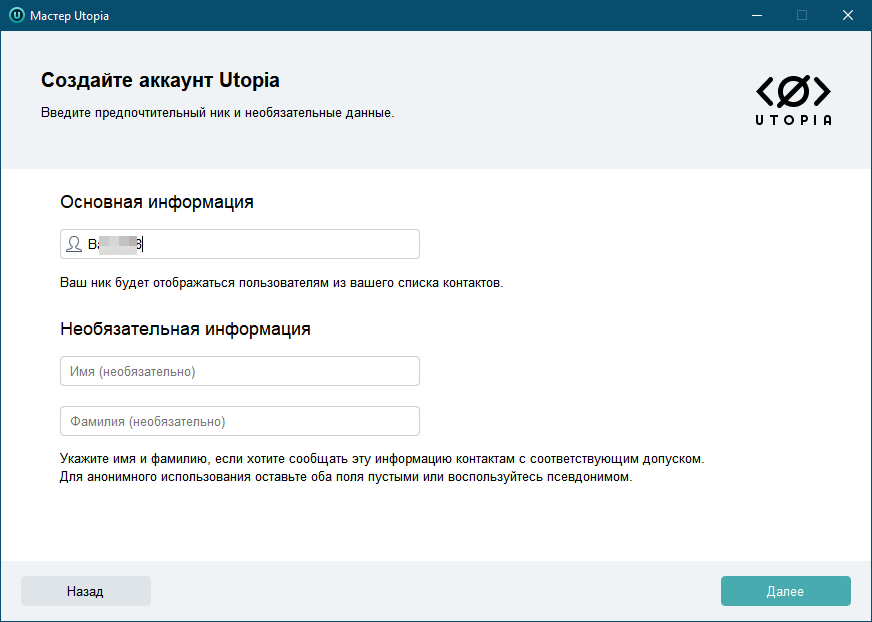The width and height of the screenshot is (872, 622).
Task: Click the 'Укажите имя и фамилию' hint text
Action: [x=382, y=459]
